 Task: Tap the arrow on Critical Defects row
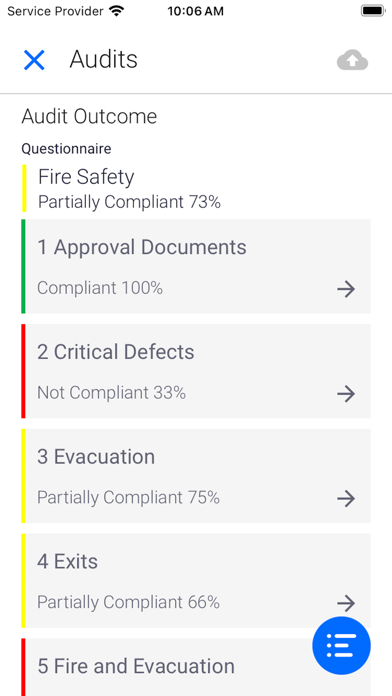346,394
